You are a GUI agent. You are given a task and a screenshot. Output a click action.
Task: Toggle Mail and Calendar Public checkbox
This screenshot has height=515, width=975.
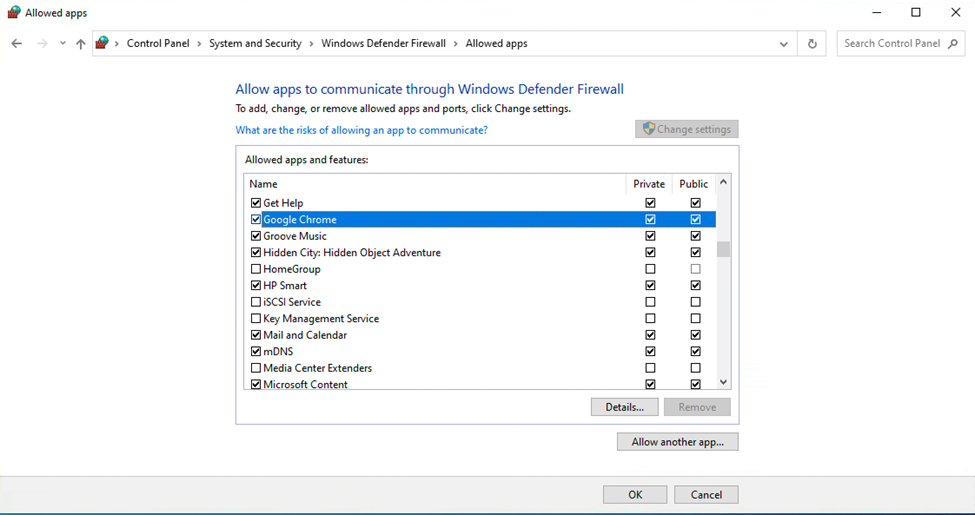(x=695, y=335)
